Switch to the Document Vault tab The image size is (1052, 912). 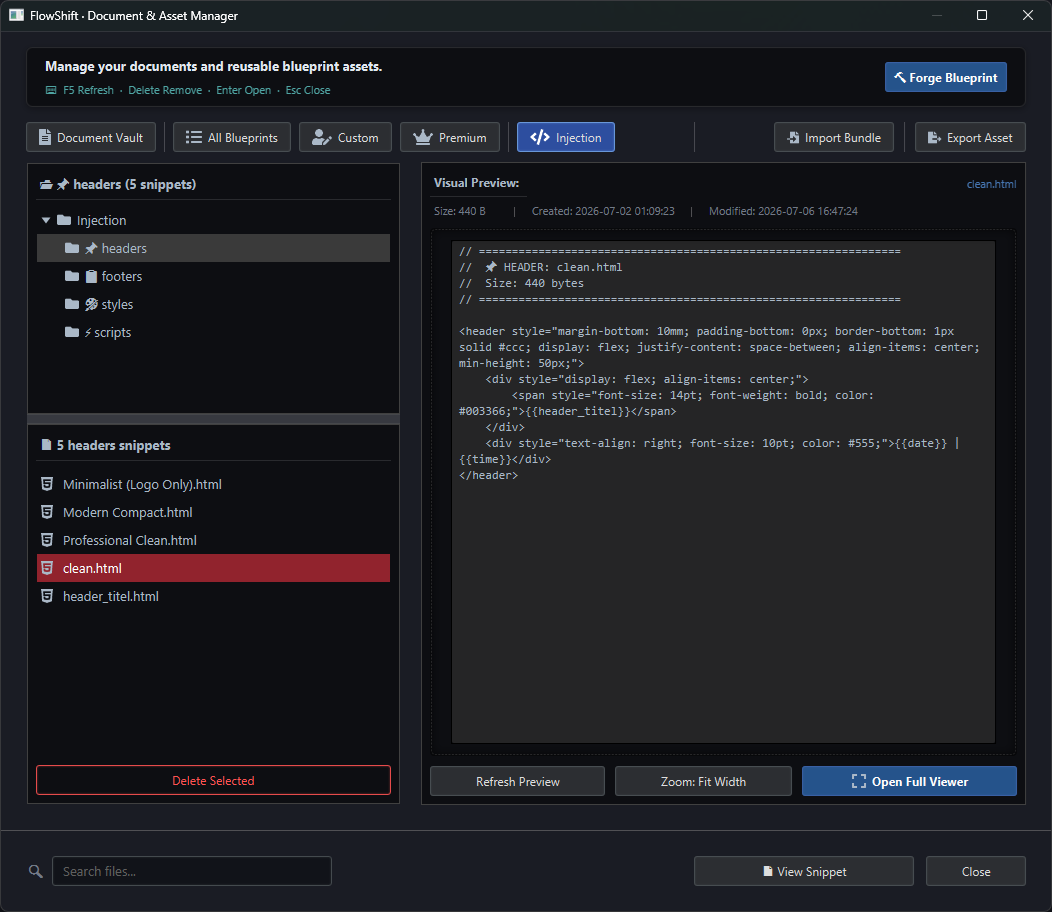[91, 138]
